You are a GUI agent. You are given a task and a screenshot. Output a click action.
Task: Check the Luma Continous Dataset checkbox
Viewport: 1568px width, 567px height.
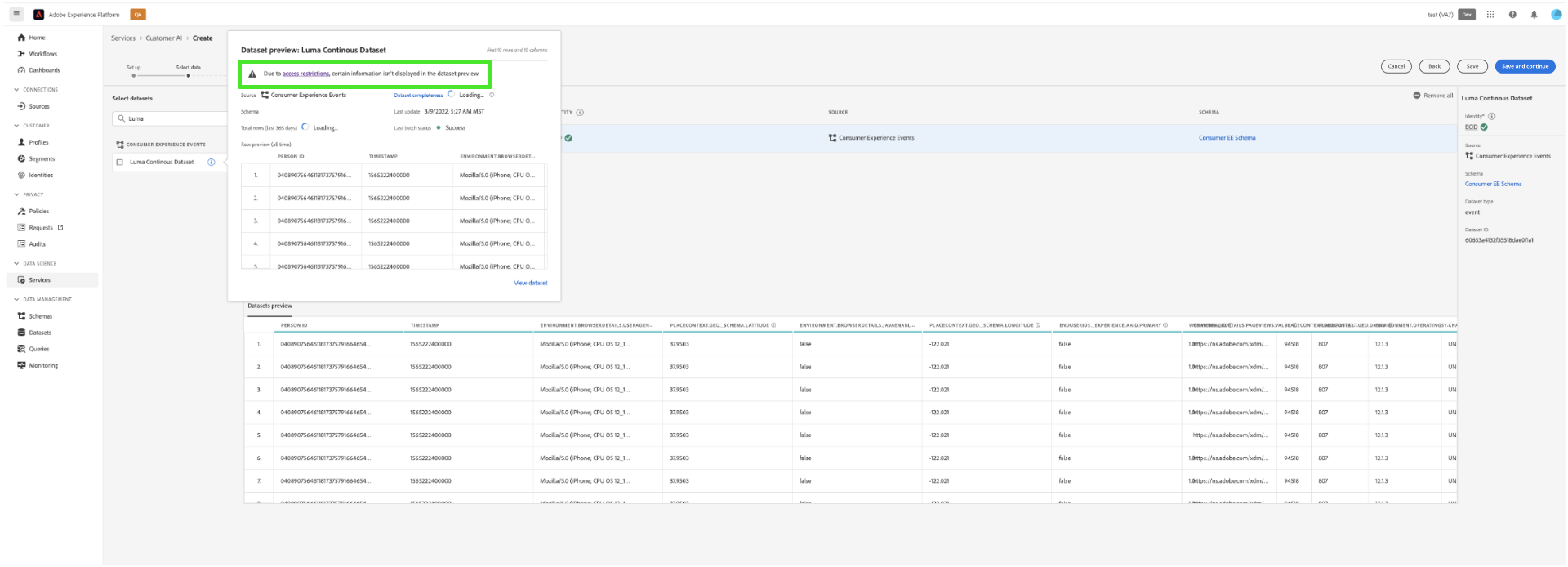(x=120, y=162)
